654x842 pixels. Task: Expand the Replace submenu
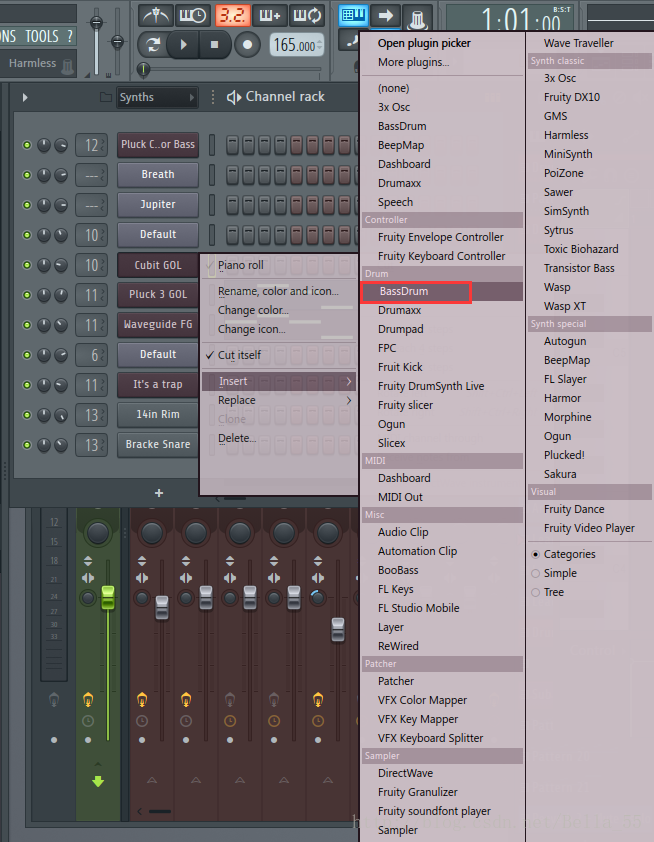(279, 400)
